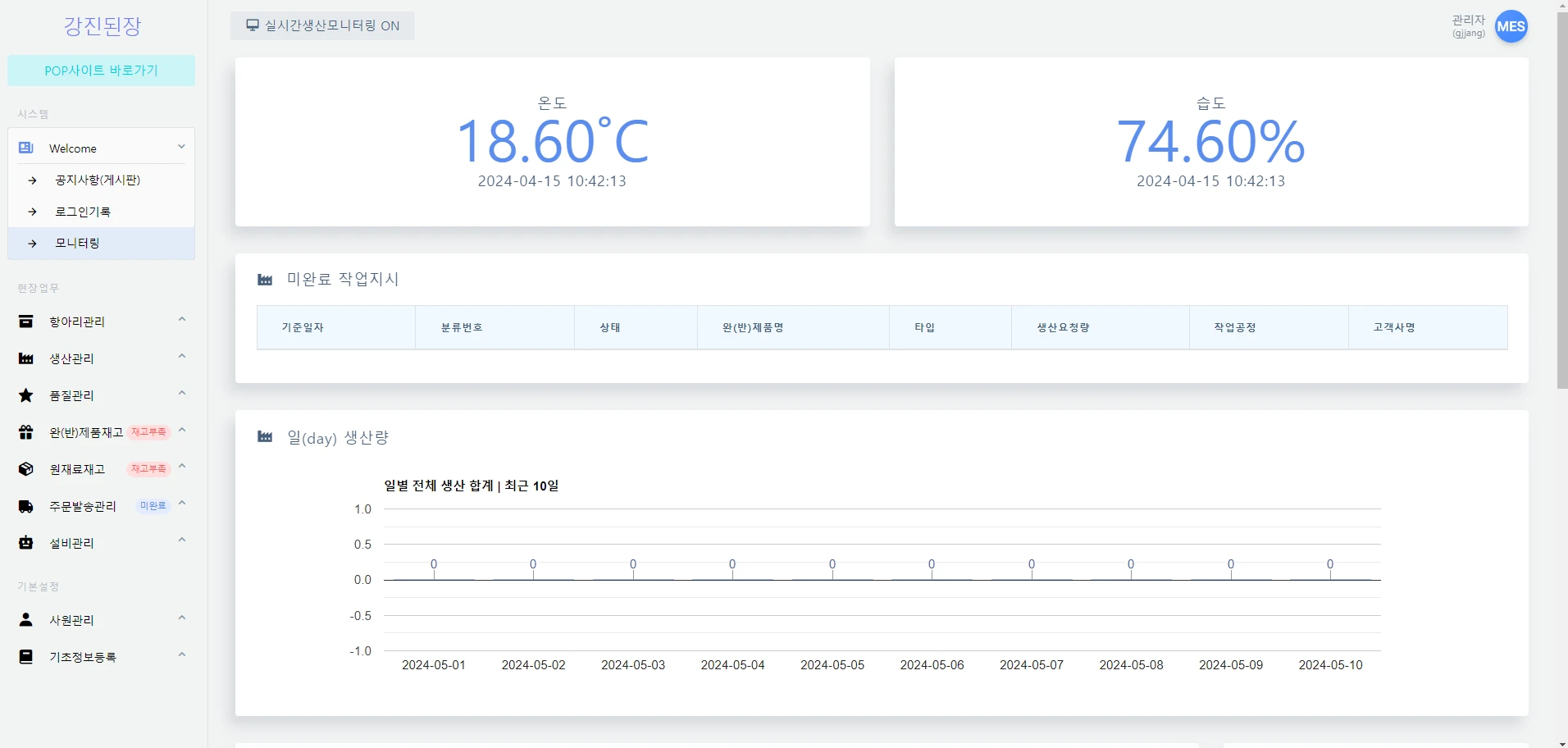Open the 사원관리 menu label

coord(72,620)
